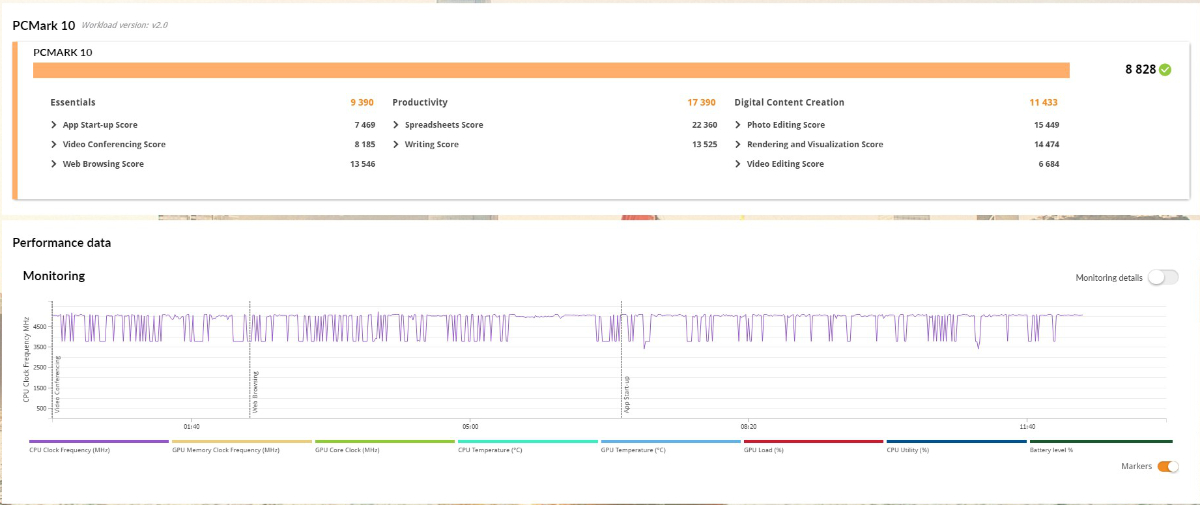Image resolution: width=1200 pixels, height=505 pixels.
Task: Click the tan GPU Memory Clock Frequency swatch
Action: coord(242,441)
